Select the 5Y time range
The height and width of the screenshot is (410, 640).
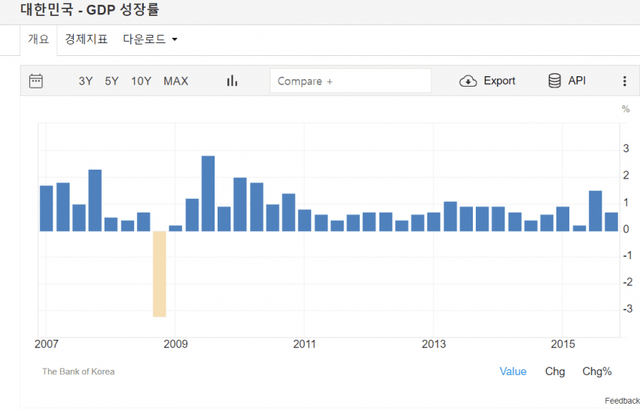point(112,81)
